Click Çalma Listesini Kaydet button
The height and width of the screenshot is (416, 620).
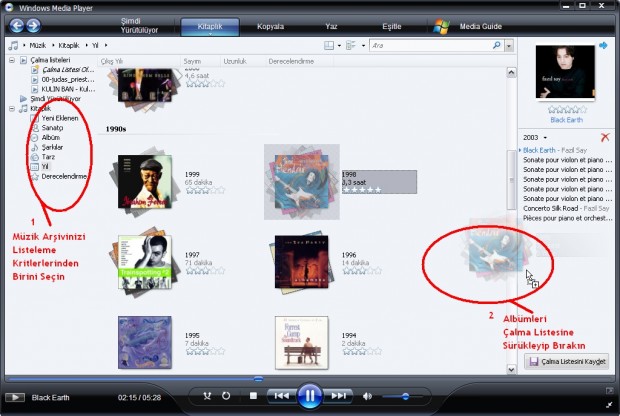pos(567,361)
